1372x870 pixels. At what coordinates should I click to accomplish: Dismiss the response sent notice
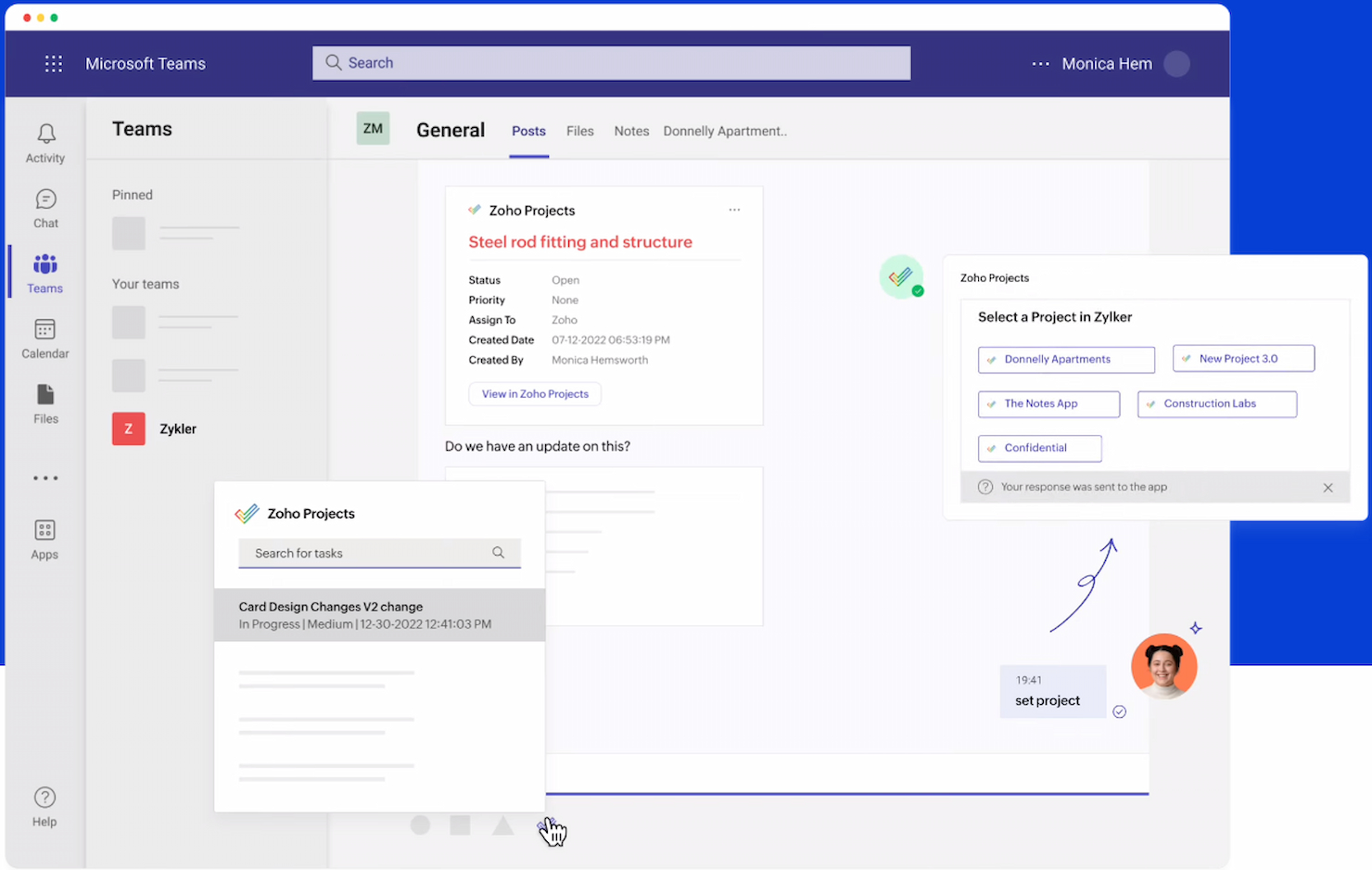point(1328,488)
